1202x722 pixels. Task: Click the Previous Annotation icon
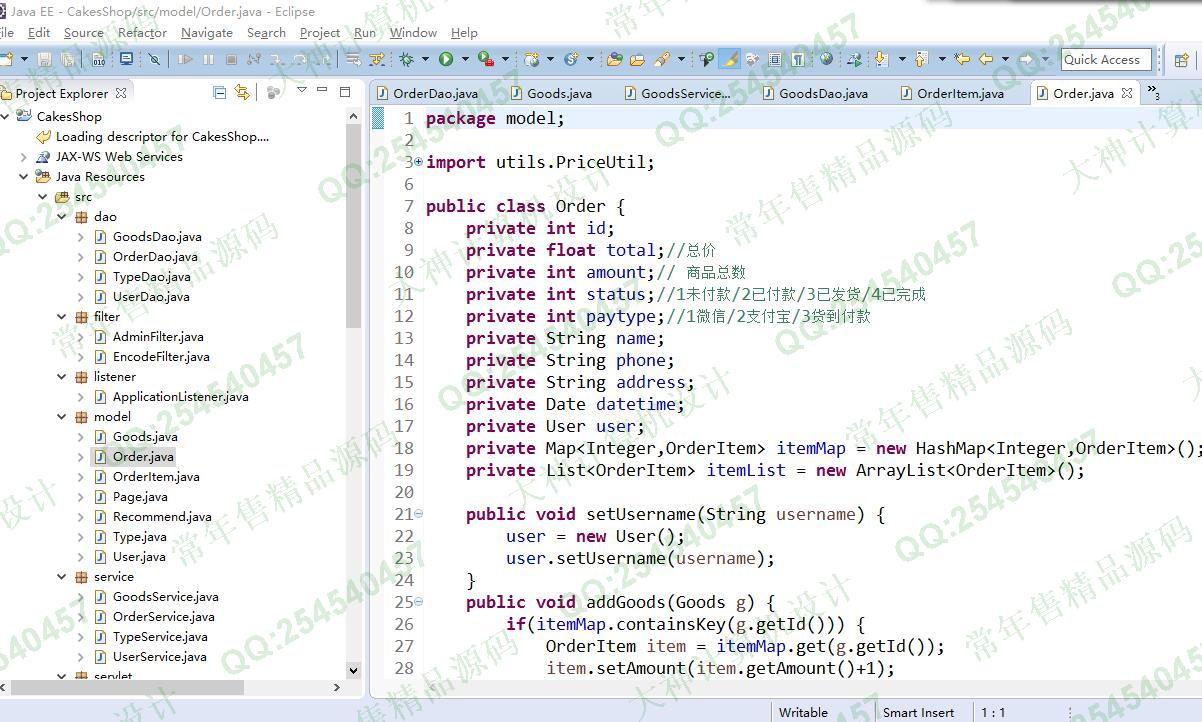pyautogui.click(x=920, y=60)
